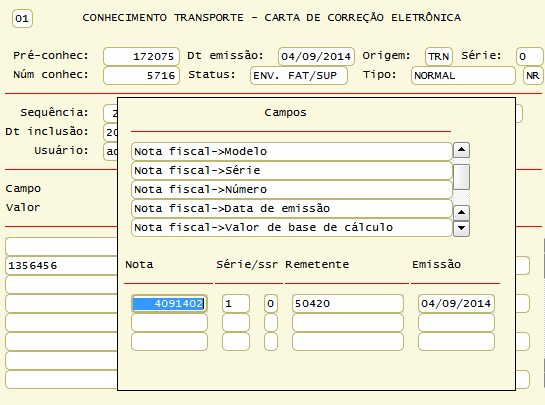Viewport: 545px width, 405px height.
Task: Click the up arrow atop the Campos list scrollbar
Action: coord(461,150)
